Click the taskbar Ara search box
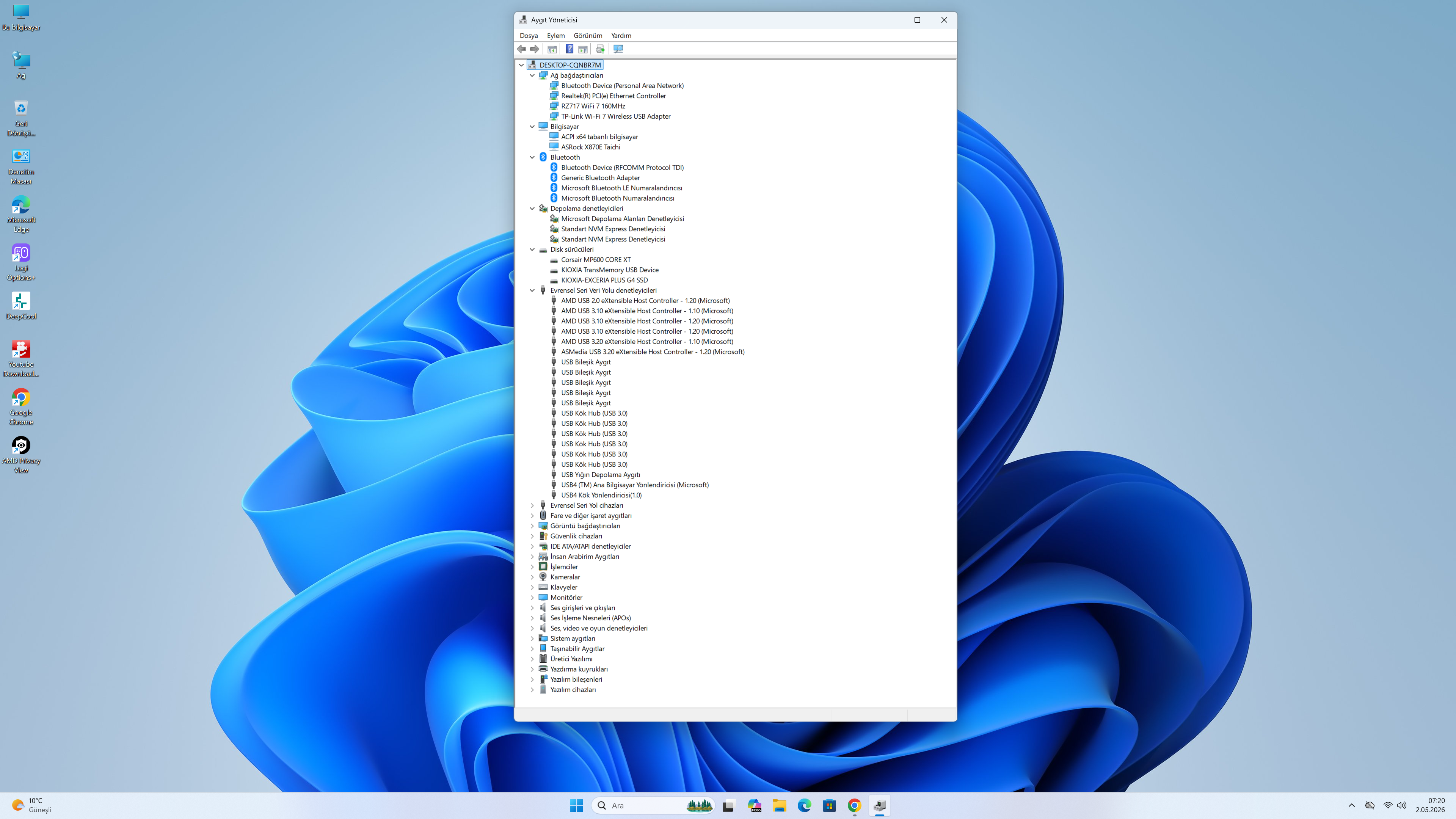The width and height of the screenshot is (1456, 819). pos(653,805)
